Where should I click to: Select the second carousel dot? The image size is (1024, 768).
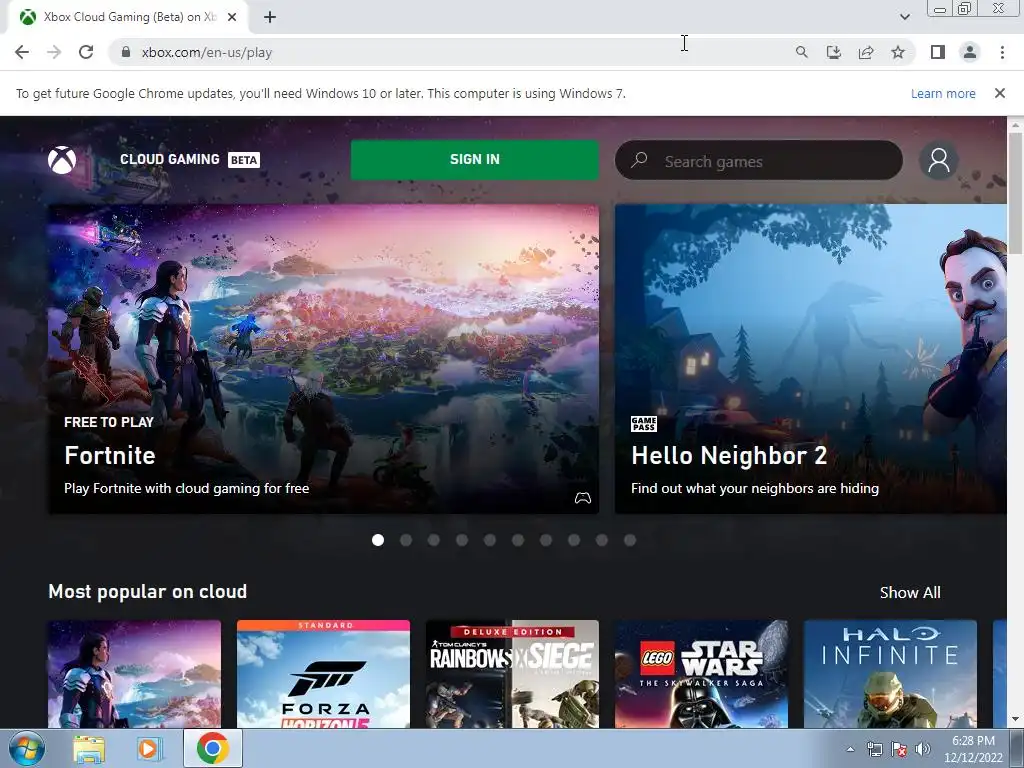tap(406, 540)
